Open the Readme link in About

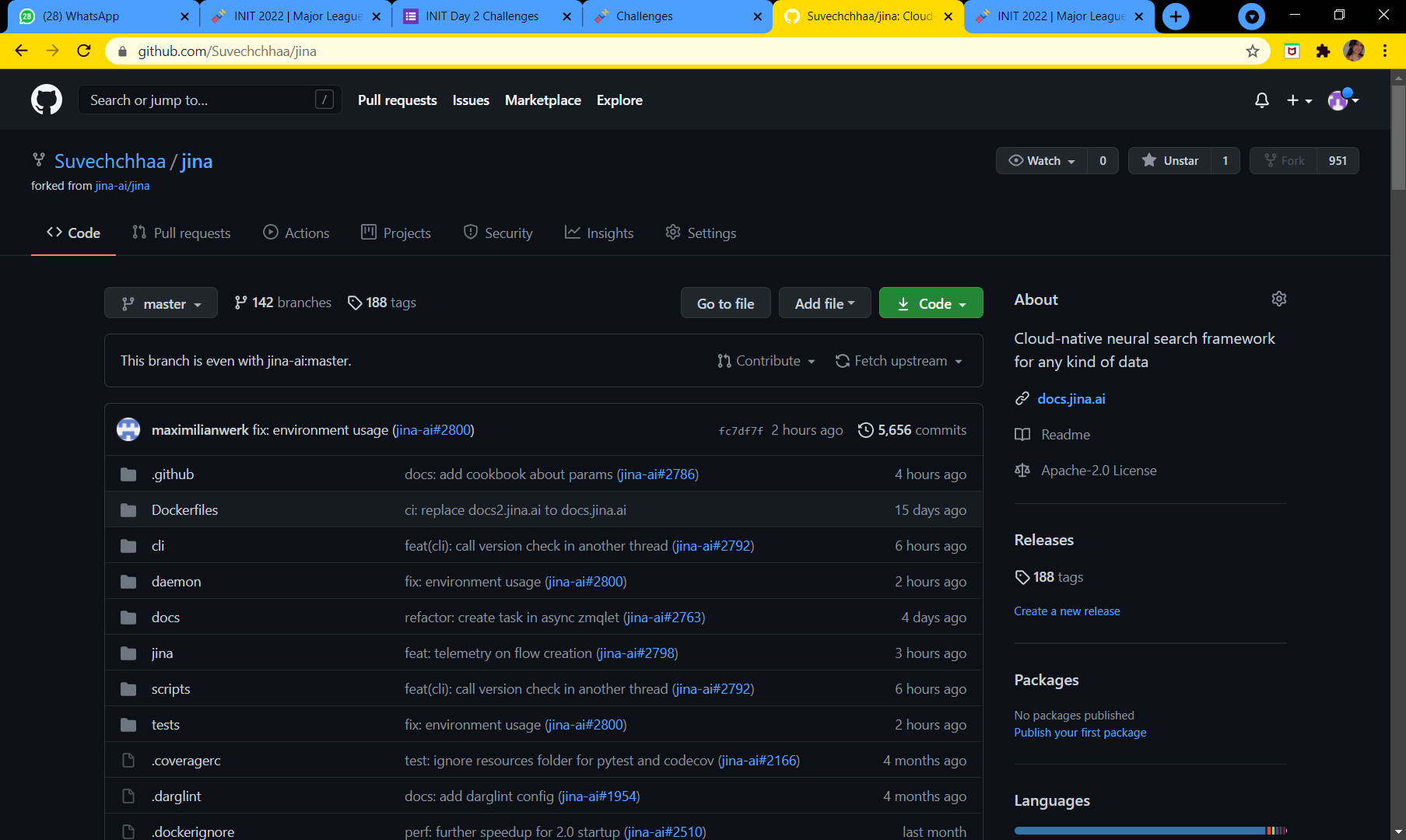(x=1065, y=435)
